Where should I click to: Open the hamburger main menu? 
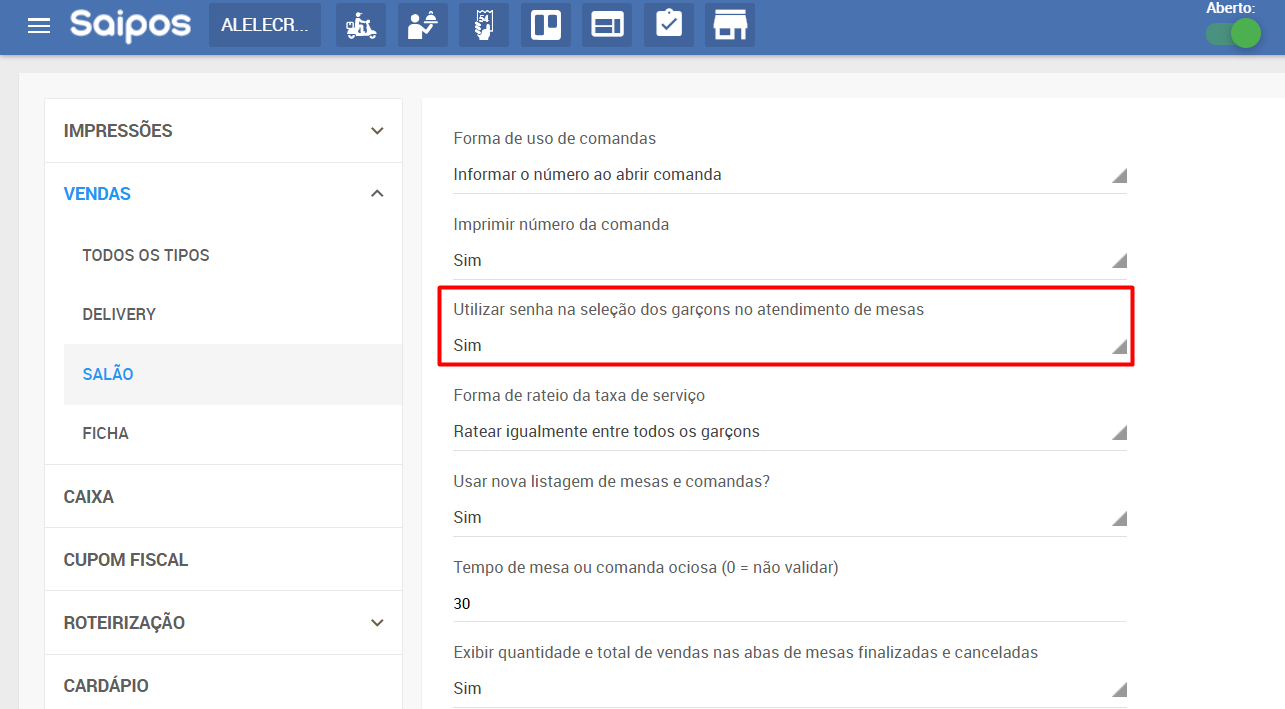click(x=39, y=26)
